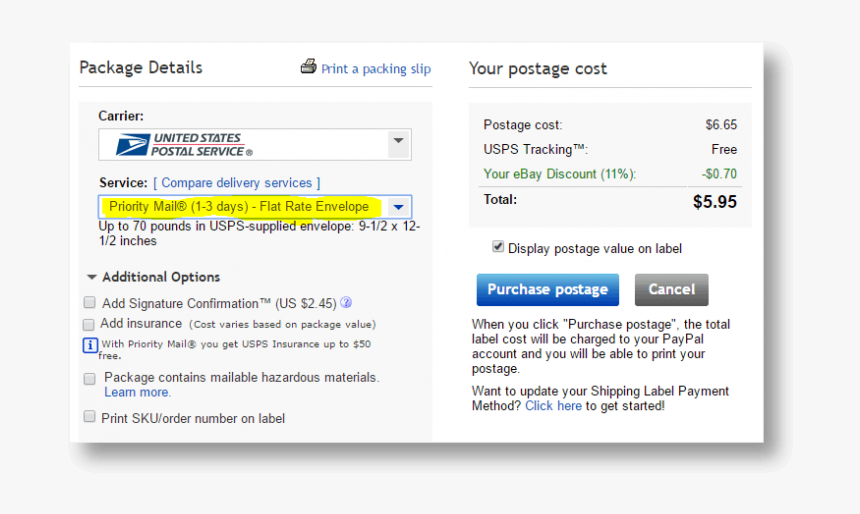Click the help icon after Signature Confirmation
Image resolution: width=860 pixels, height=514 pixels.
pos(346,303)
